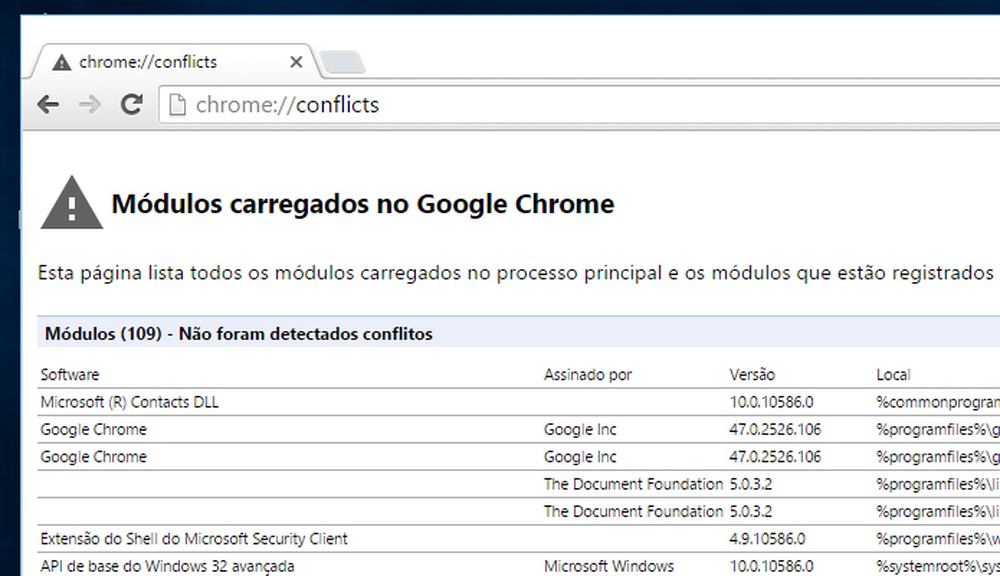This screenshot has height=576, width=1000.
Task: Click the large warning triangle beside the heading
Action: click(x=71, y=203)
